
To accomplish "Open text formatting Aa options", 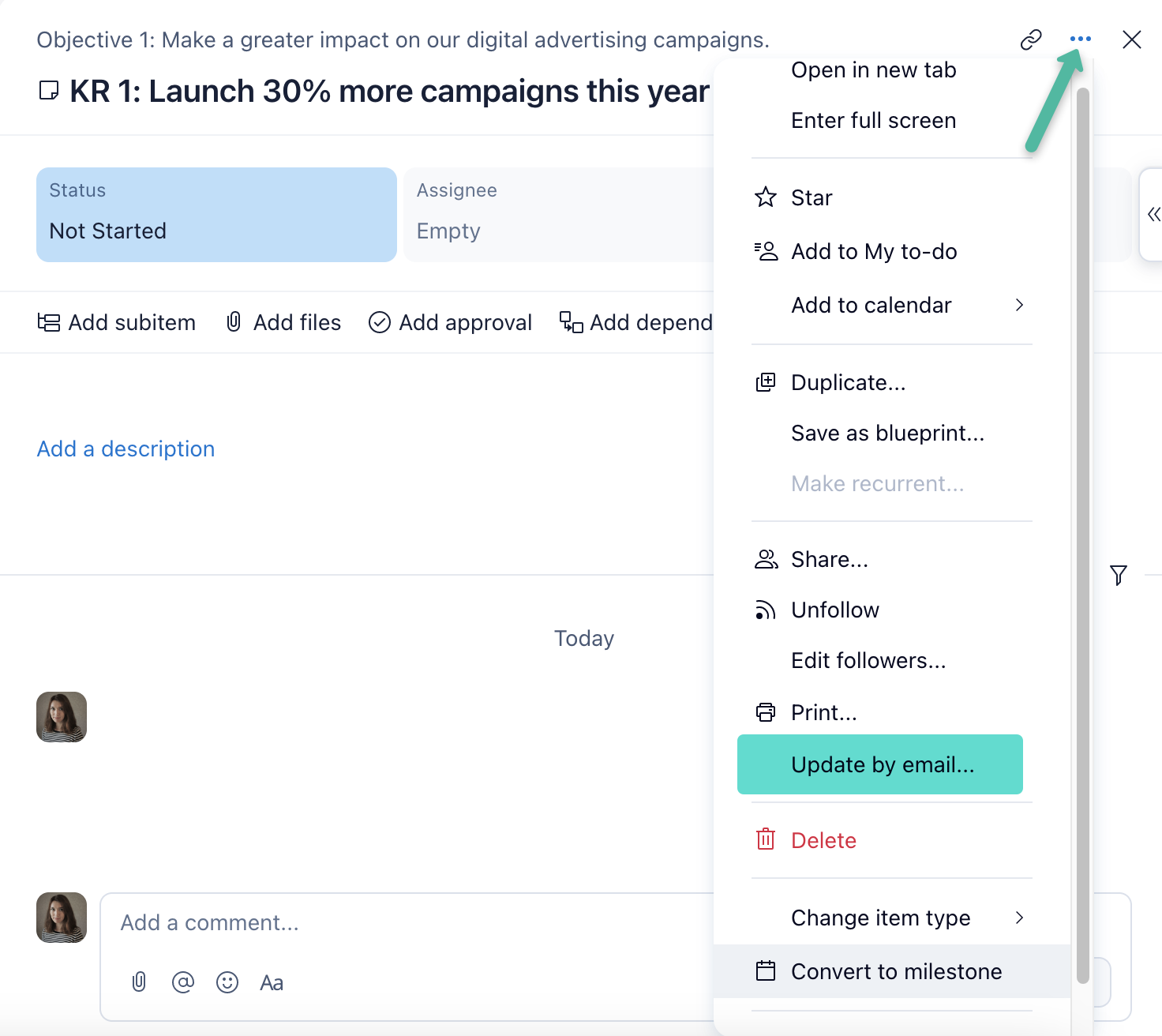I will 272,982.
